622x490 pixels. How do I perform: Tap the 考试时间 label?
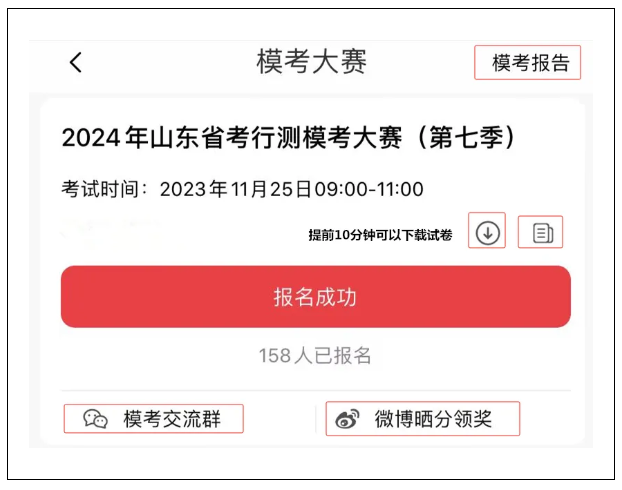100,189
